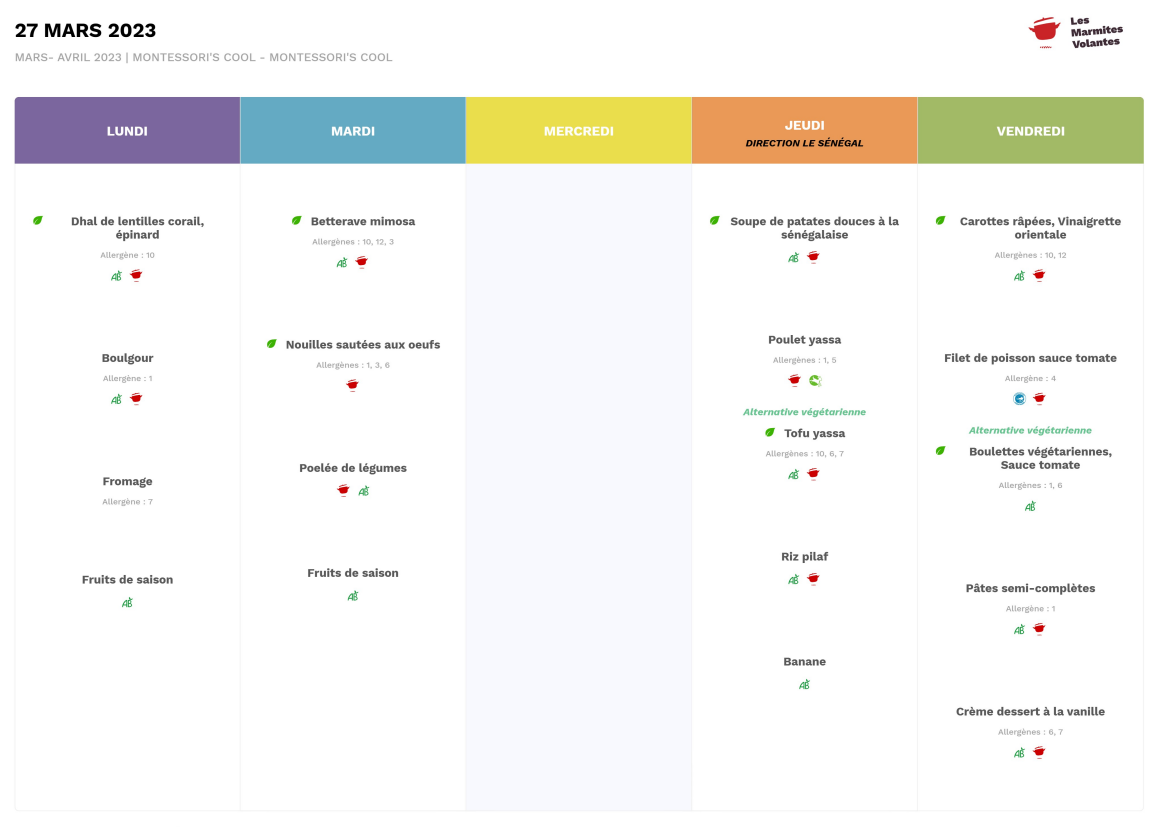
Task: Click the 27 MARS 2023 page title
Action: coord(85,31)
